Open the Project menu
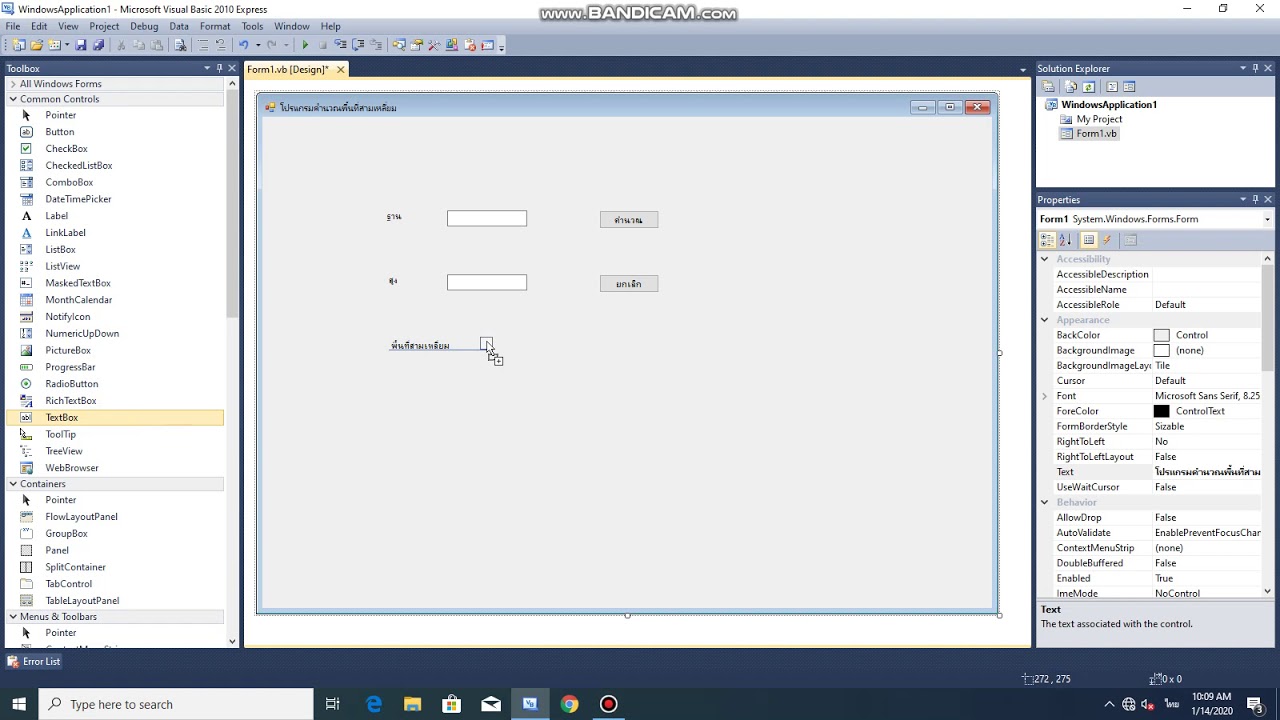The height and width of the screenshot is (720, 1280). (104, 26)
